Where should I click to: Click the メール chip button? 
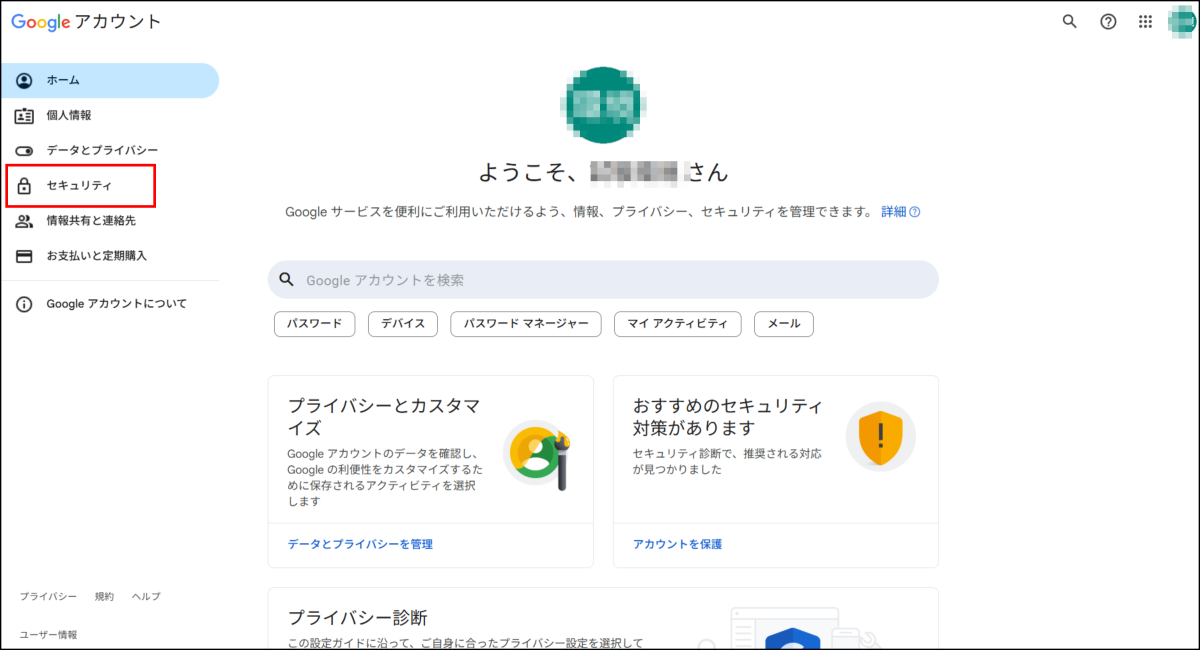tap(784, 324)
